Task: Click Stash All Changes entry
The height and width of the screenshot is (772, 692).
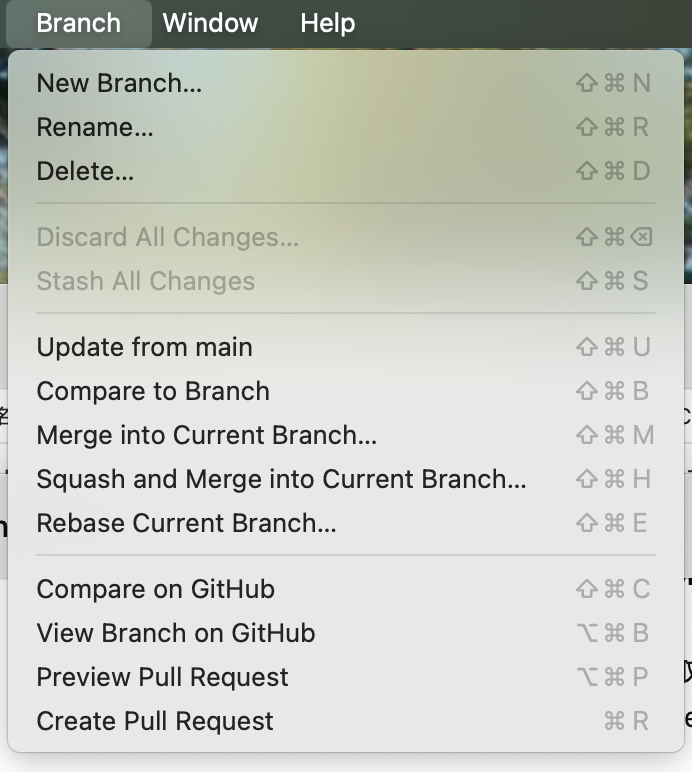Action: pyautogui.click(x=346, y=281)
